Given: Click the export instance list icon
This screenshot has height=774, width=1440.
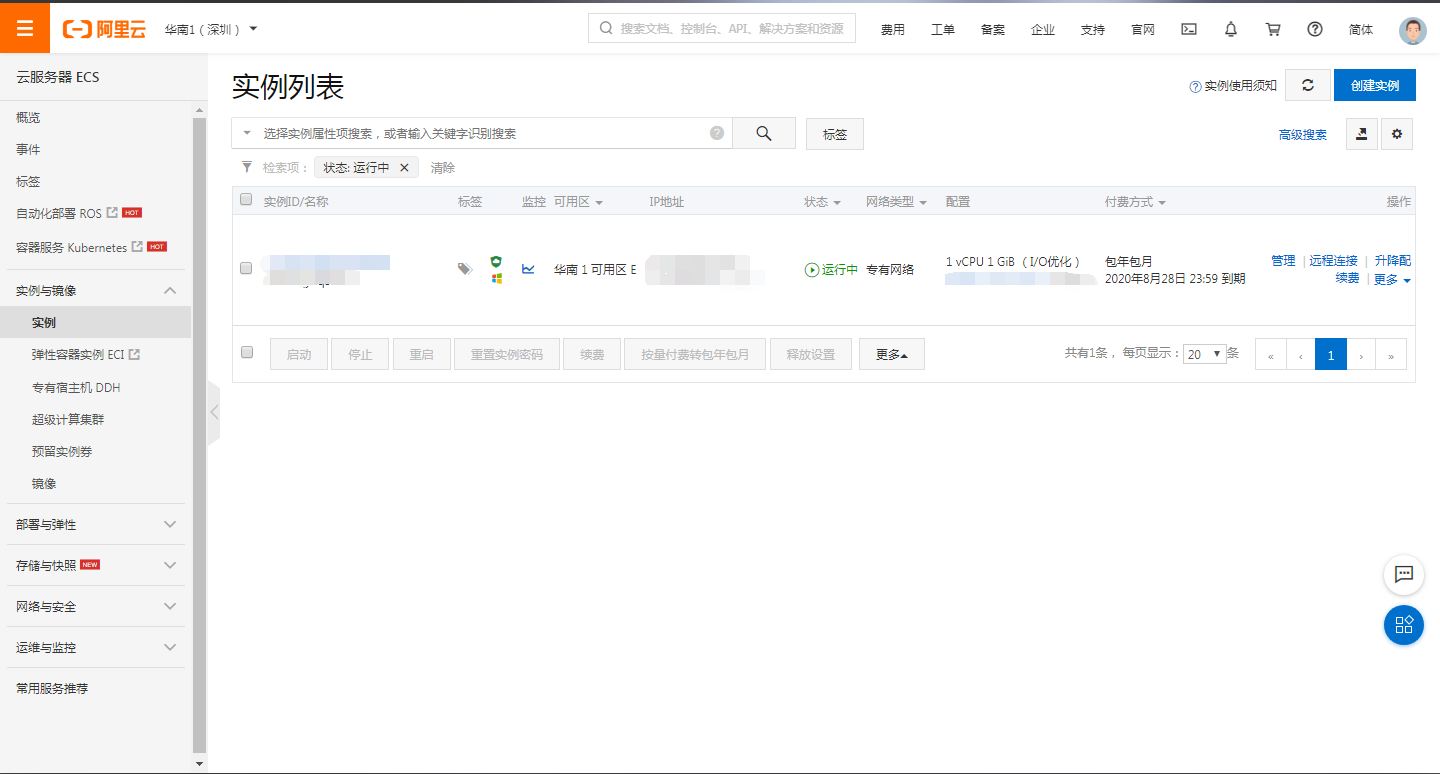Looking at the screenshot, I should pyautogui.click(x=1361, y=134).
